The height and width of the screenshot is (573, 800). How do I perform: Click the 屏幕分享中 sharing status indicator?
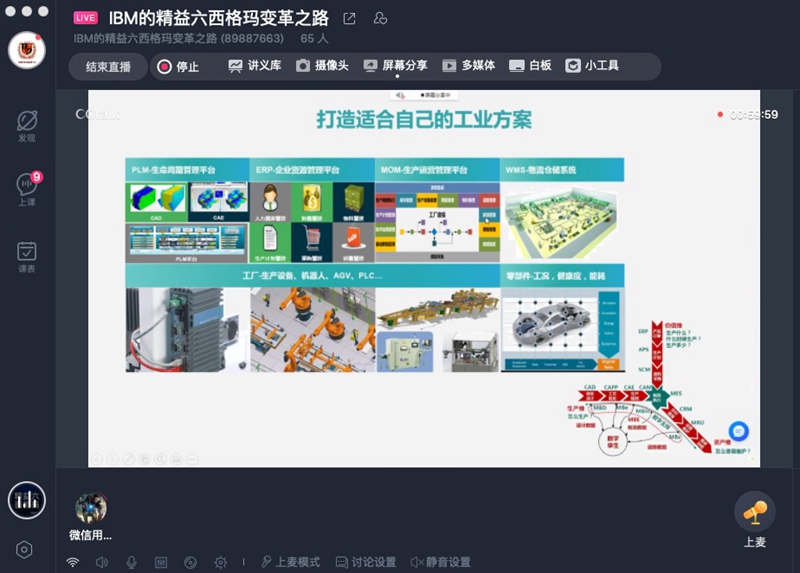[x=435, y=95]
